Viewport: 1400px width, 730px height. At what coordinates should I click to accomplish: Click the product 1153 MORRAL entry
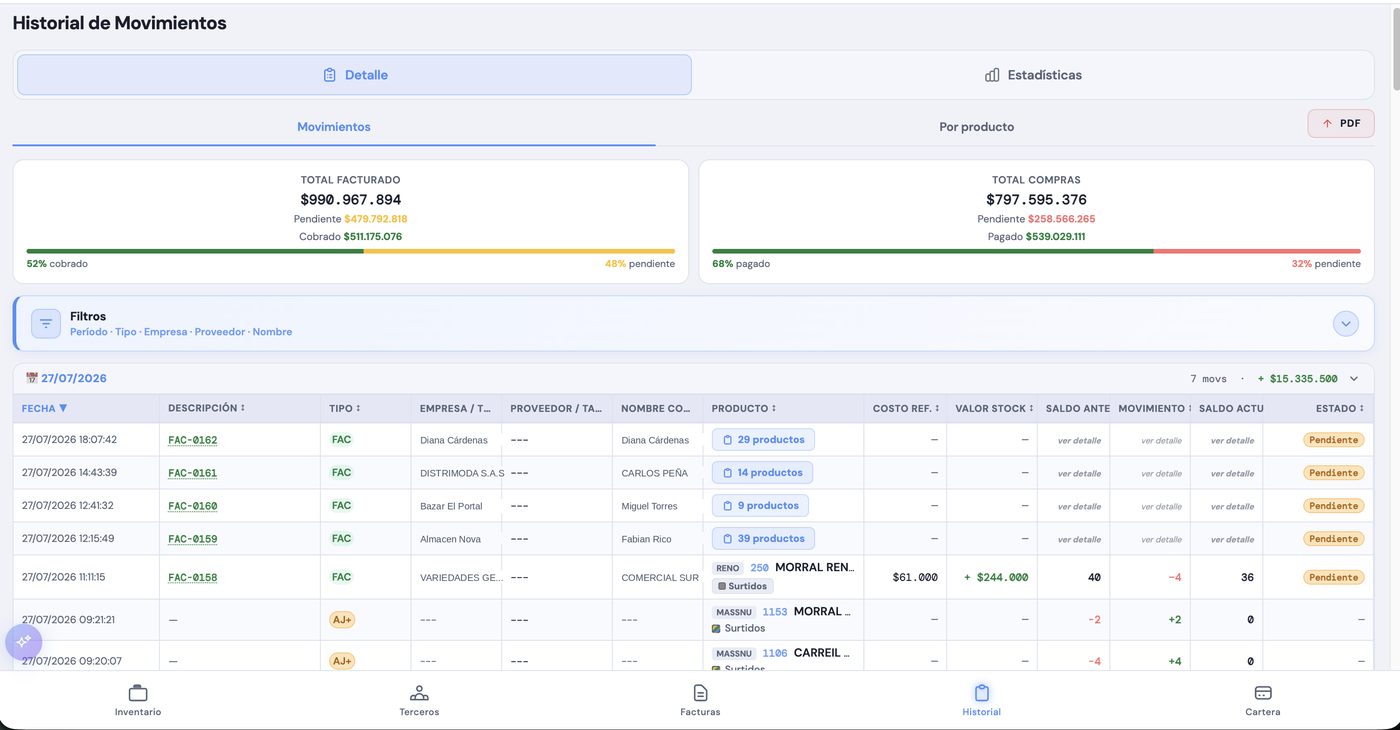783,619
